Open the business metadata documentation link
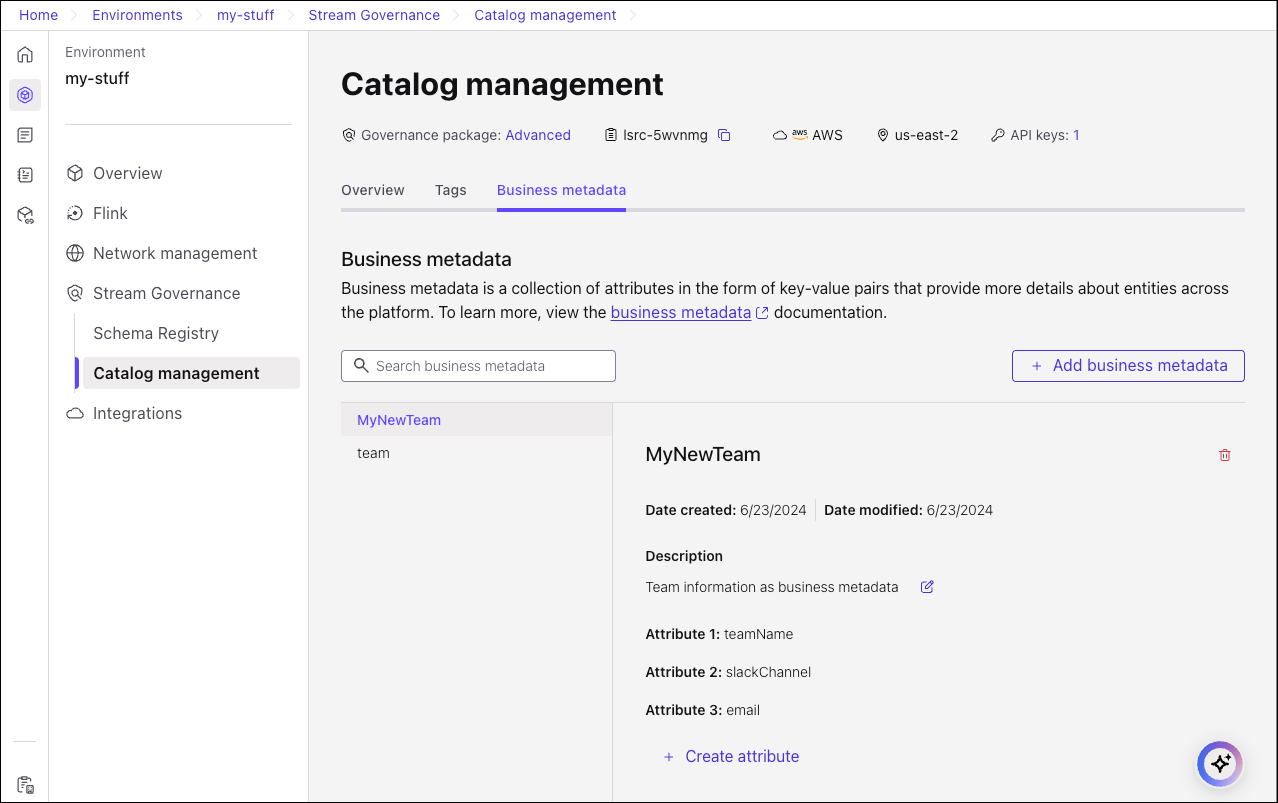 [x=680, y=312]
